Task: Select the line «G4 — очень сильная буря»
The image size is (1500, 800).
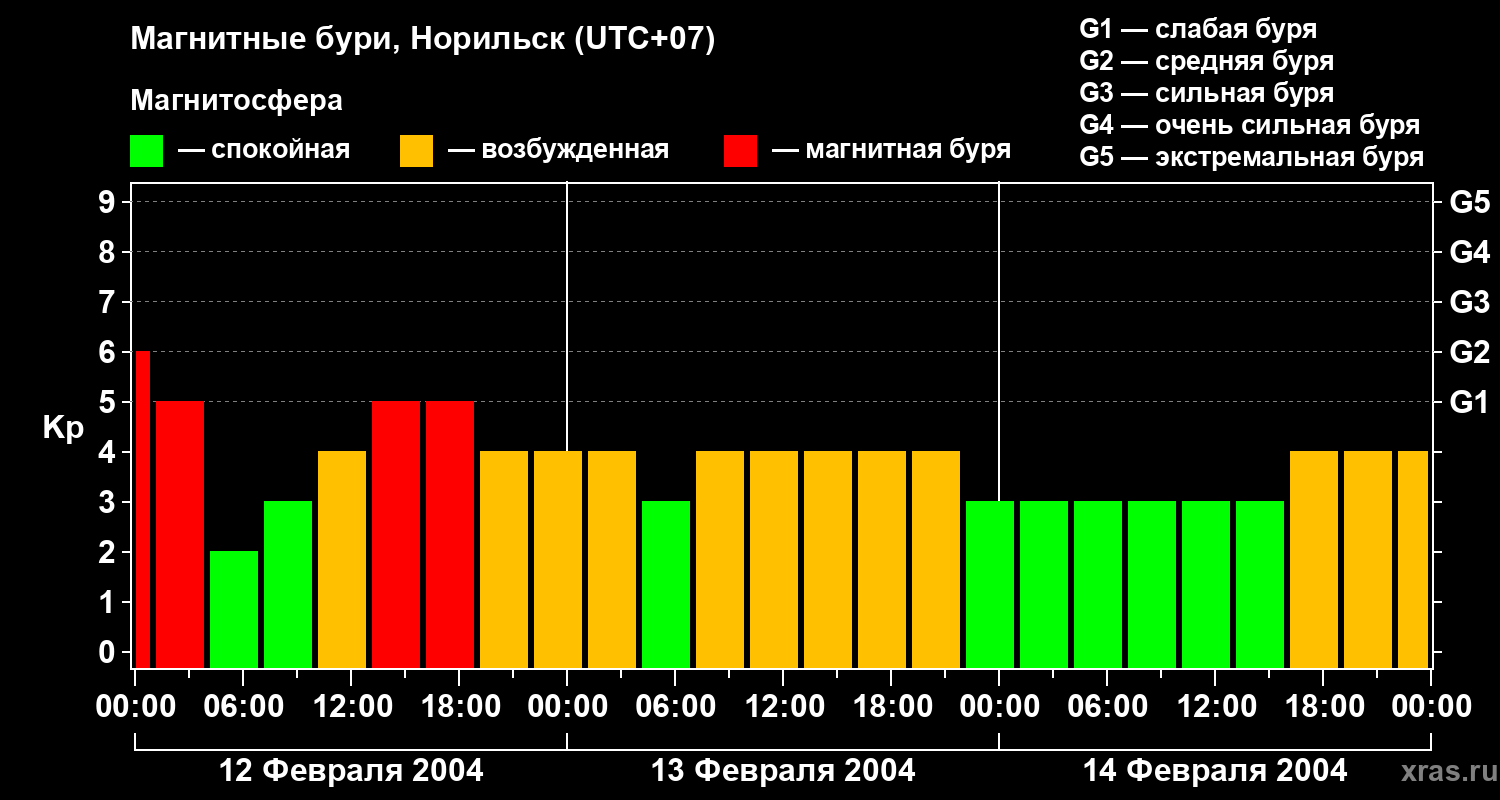Action: click(x=1249, y=125)
